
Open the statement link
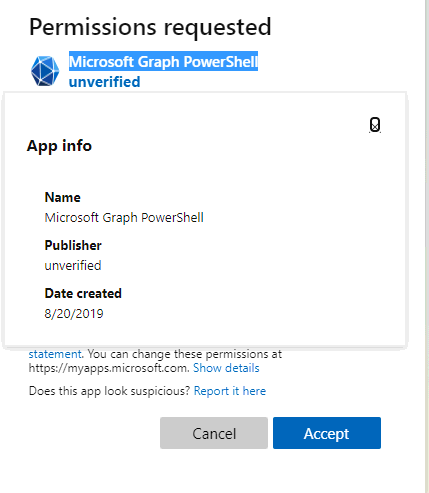coord(55,354)
